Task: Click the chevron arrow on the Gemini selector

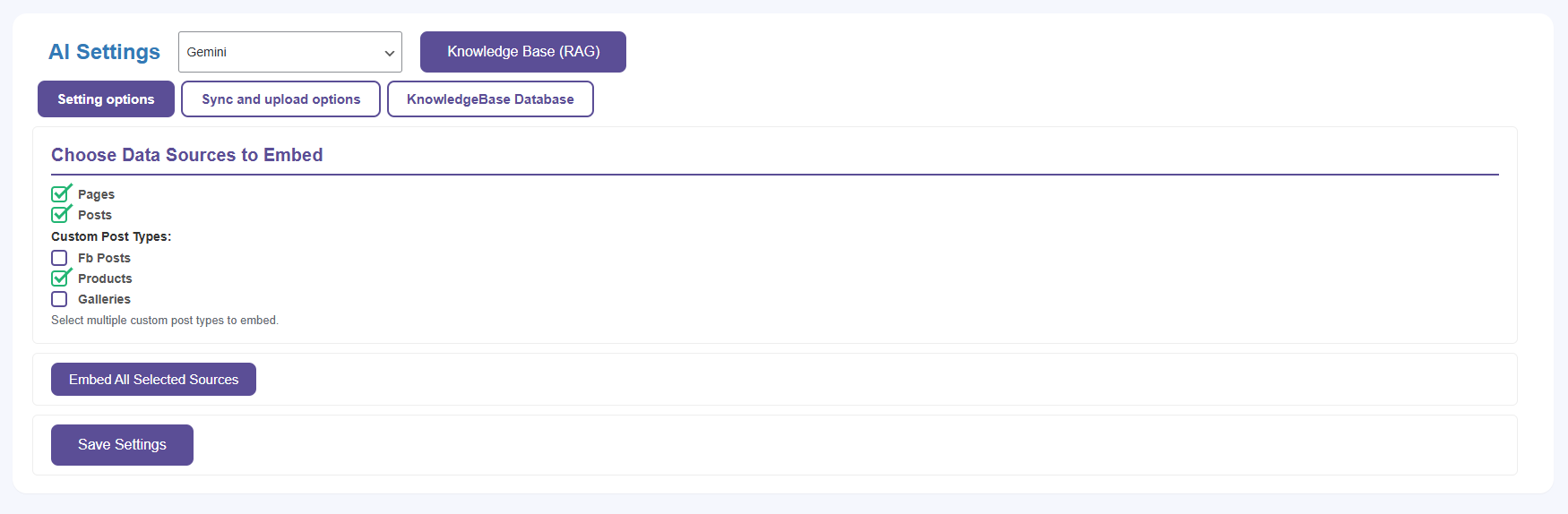Action: coord(390,53)
